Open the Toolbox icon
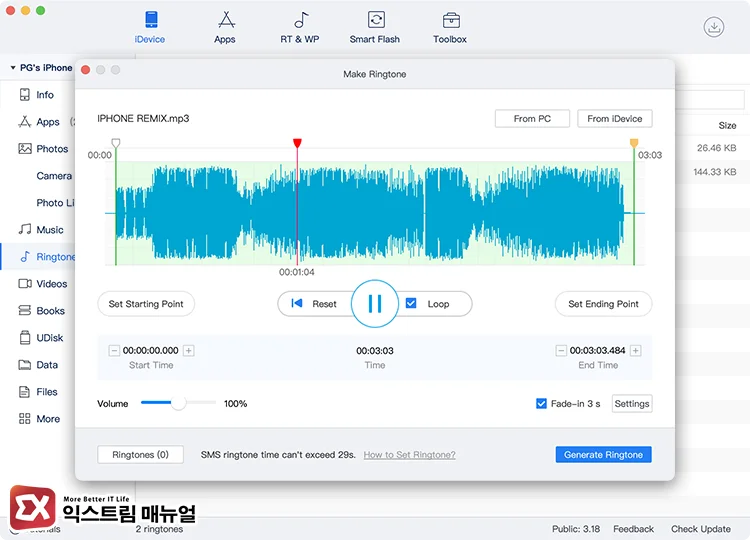This screenshot has width=750, height=540. [450, 20]
